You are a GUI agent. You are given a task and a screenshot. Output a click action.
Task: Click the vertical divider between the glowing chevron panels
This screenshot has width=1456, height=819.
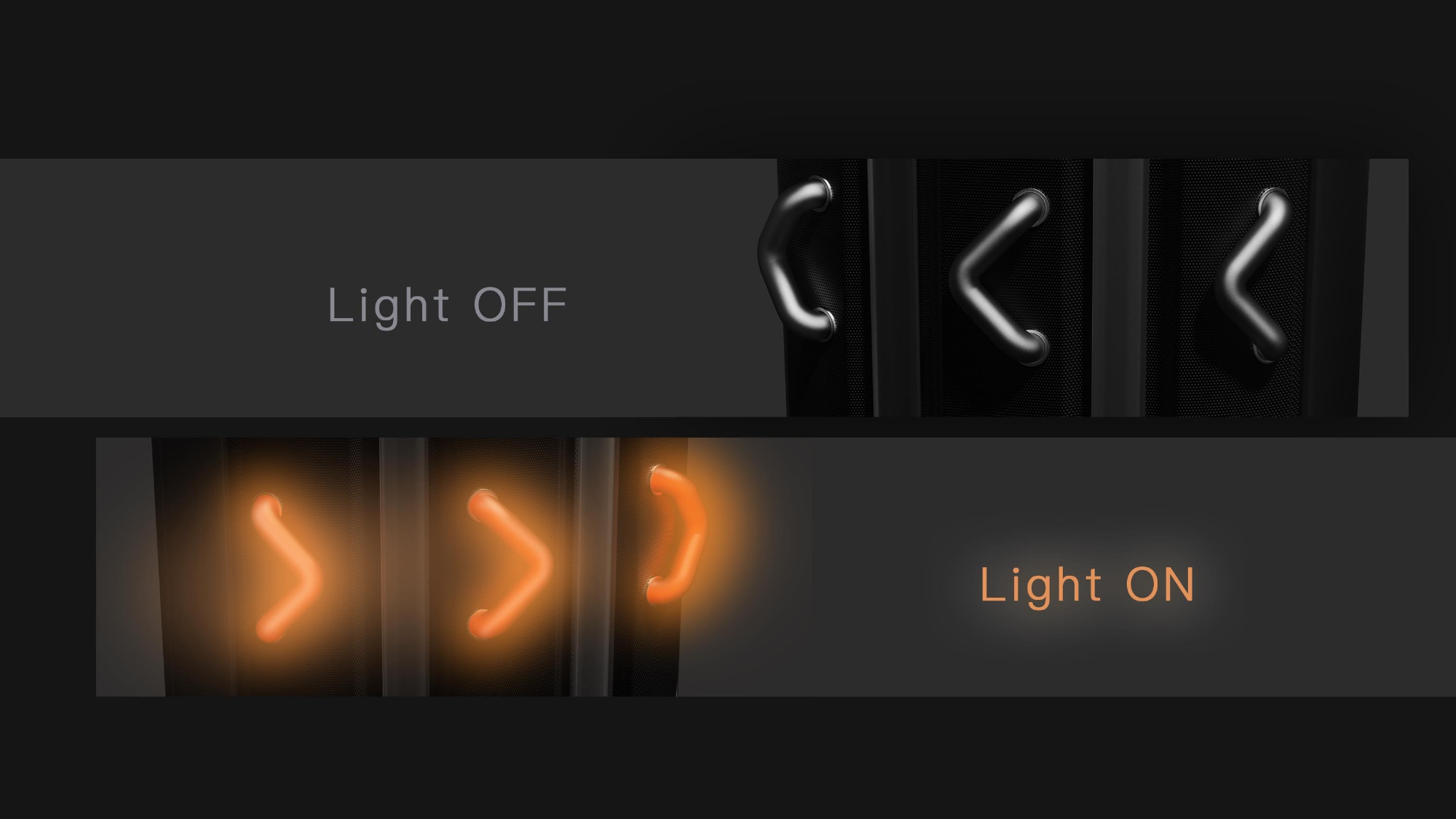403,566
